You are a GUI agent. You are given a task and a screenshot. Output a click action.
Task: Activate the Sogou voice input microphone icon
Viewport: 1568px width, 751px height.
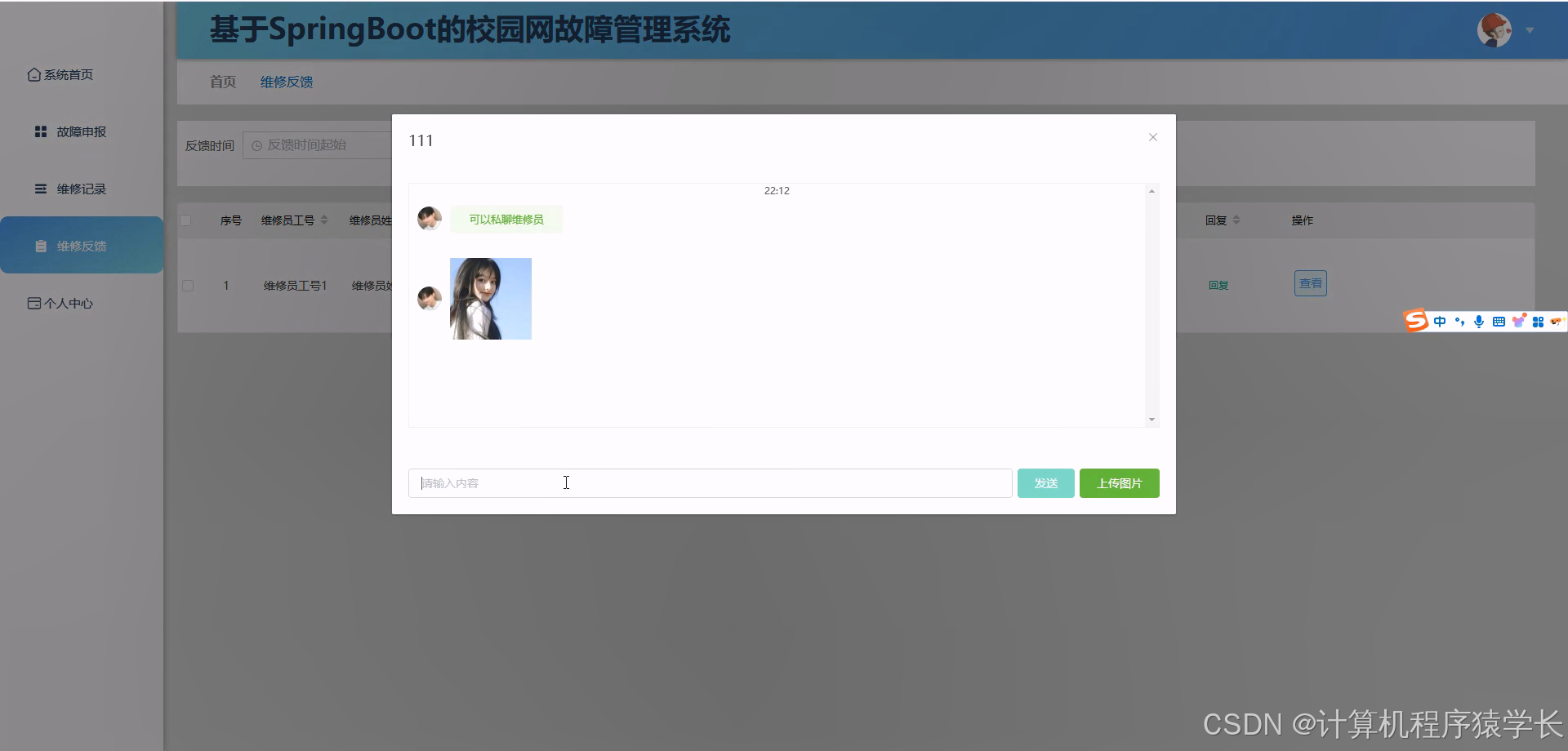click(1479, 321)
